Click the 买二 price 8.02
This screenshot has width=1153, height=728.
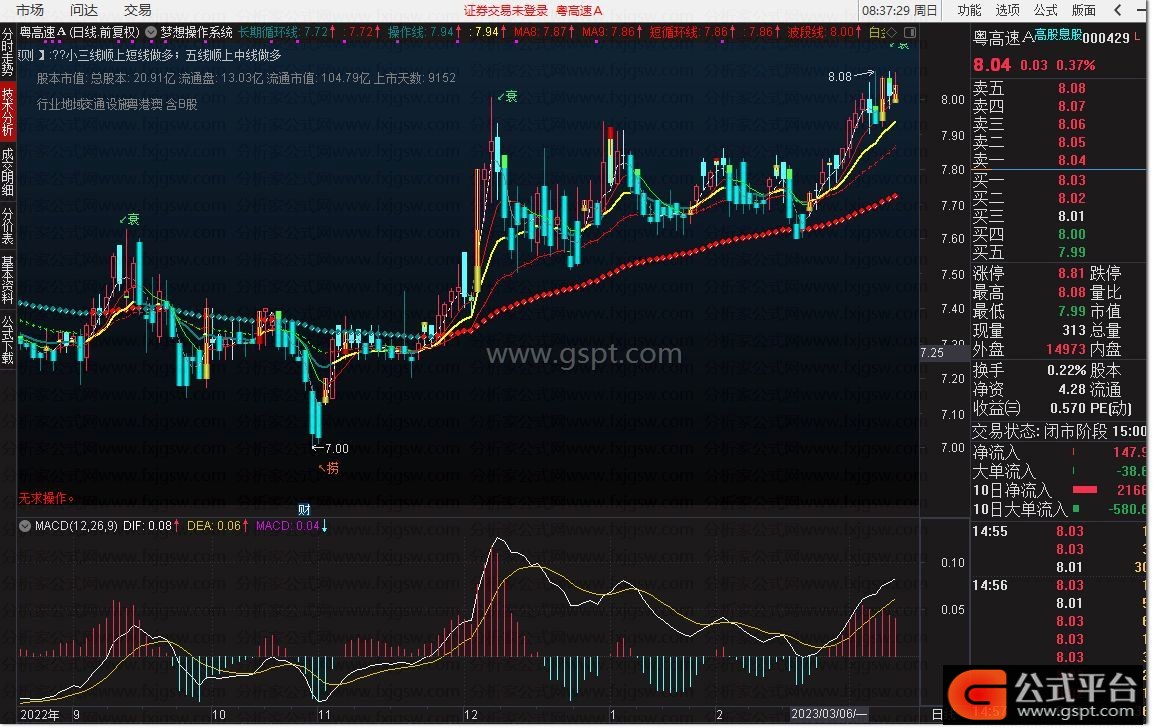coord(1071,198)
